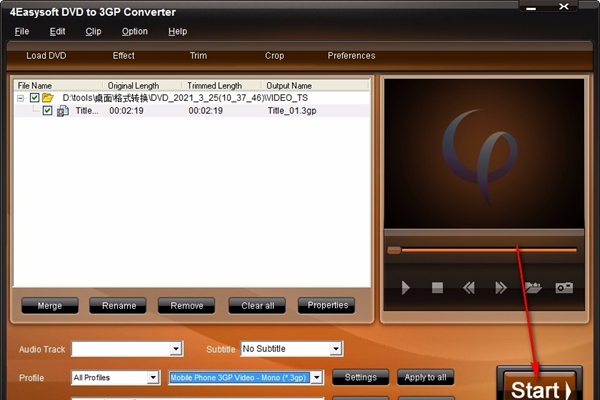Stop the preview playback
This screenshot has width=600, height=400.
(x=437, y=287)
